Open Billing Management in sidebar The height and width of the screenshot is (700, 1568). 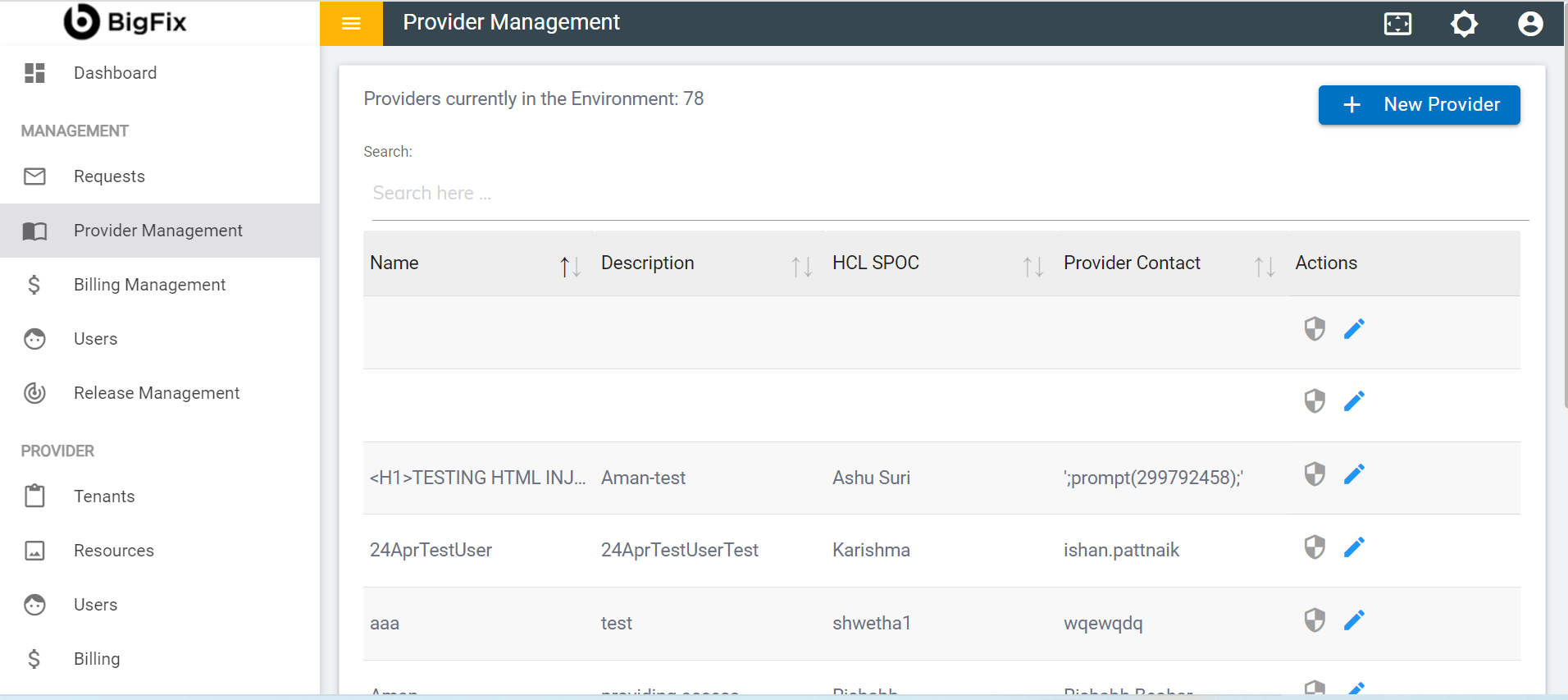(160, 285)
